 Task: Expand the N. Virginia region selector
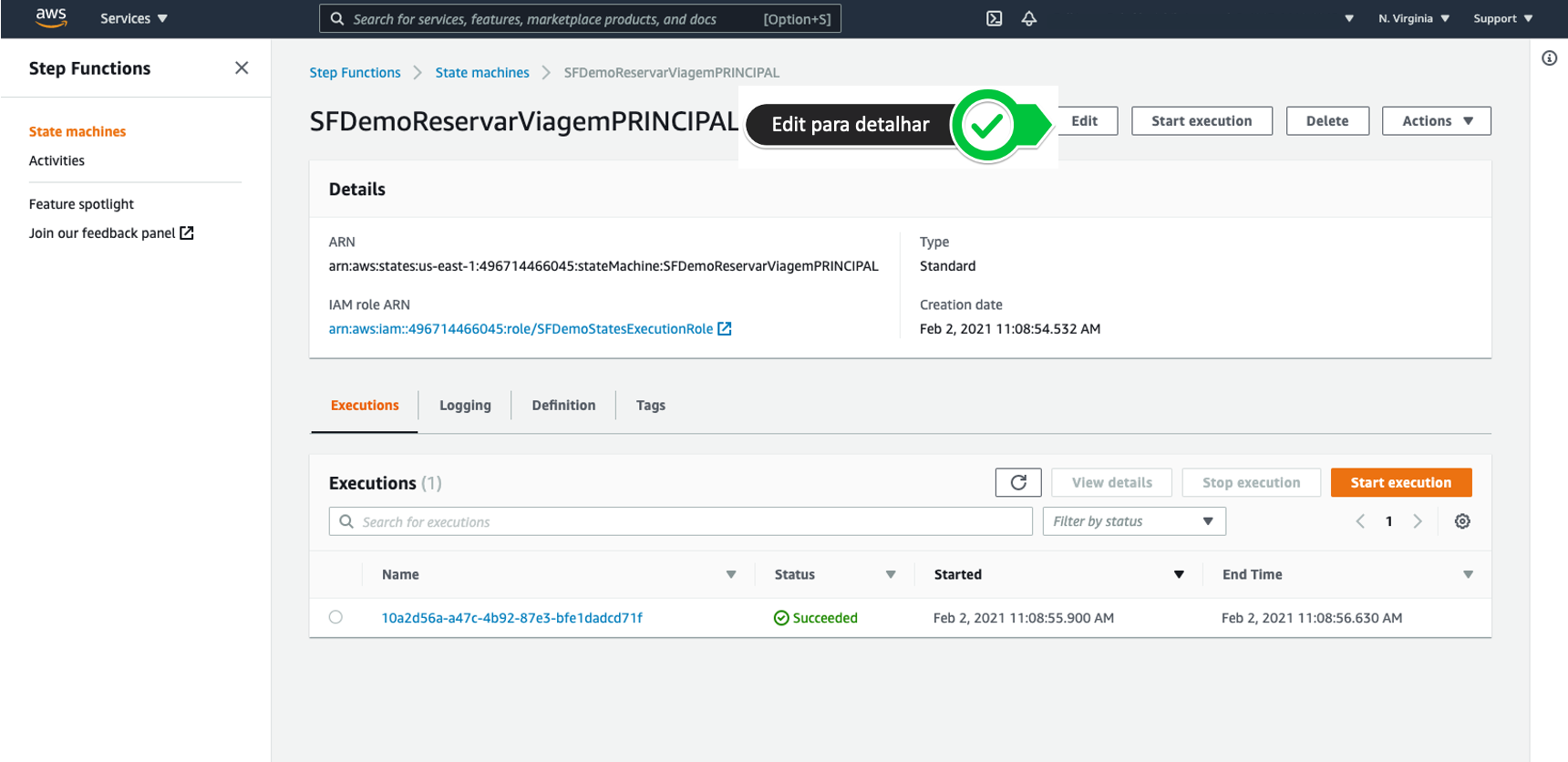tap(1413, 18)
